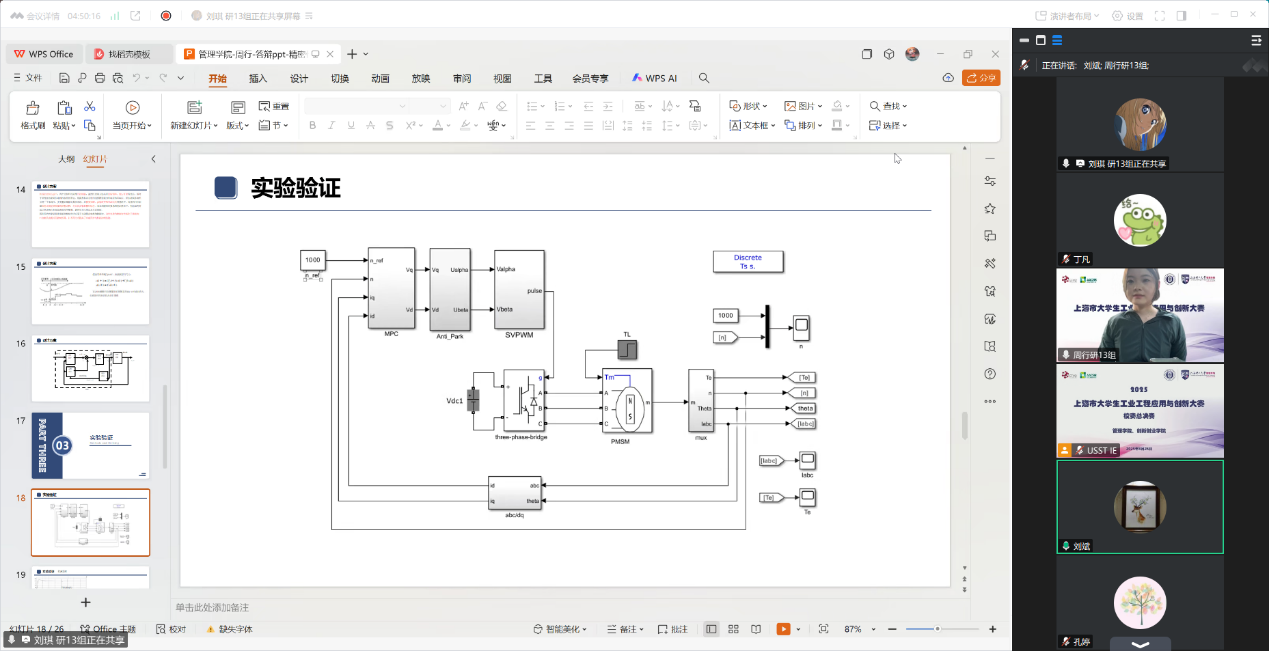The width and height of the screenshot is (1269, 651).
Task: Open the WPS AI assistant
Action: click(654, 78)
